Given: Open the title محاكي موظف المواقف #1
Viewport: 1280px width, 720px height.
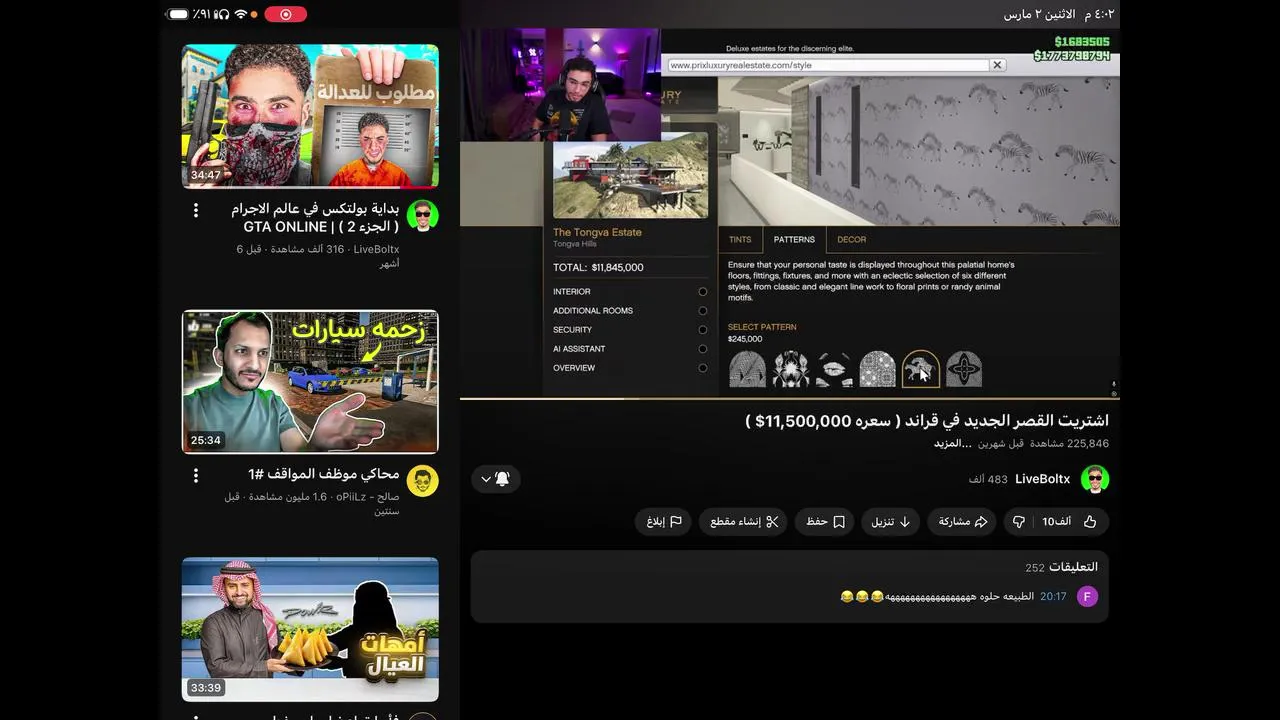Looking at the screenshot, I should click(x=324, y=474).
